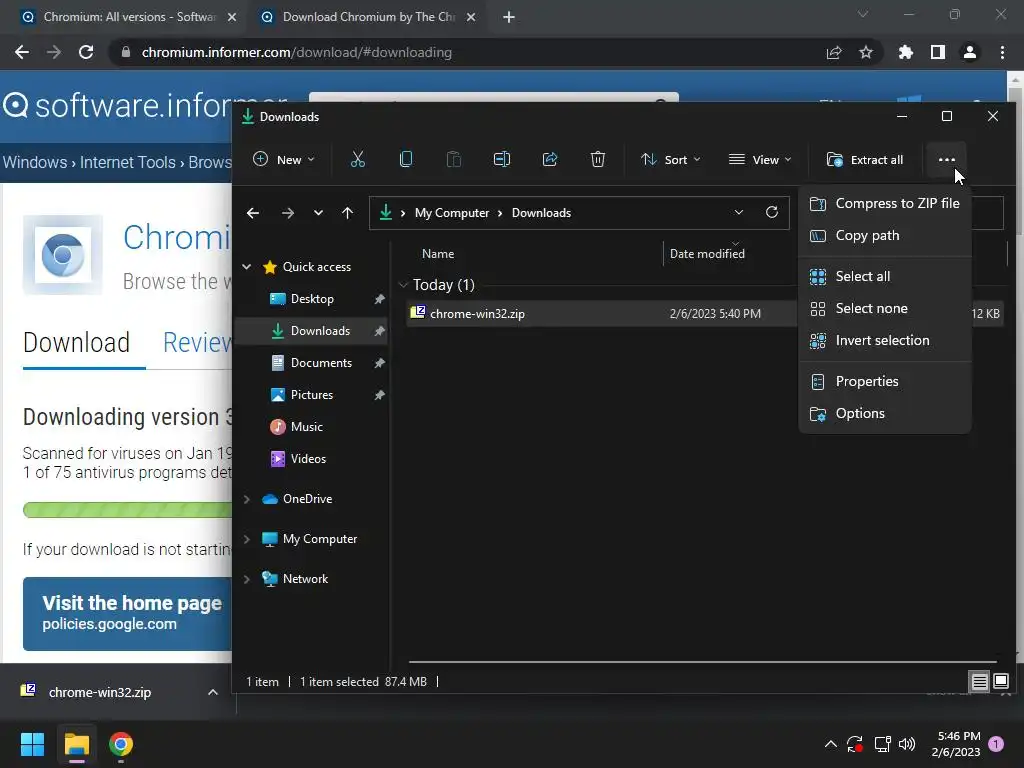The width and height of the screenshot is (1024, 768).
Task: Open recent locations dropdown arrow
Action: [318, 213]
